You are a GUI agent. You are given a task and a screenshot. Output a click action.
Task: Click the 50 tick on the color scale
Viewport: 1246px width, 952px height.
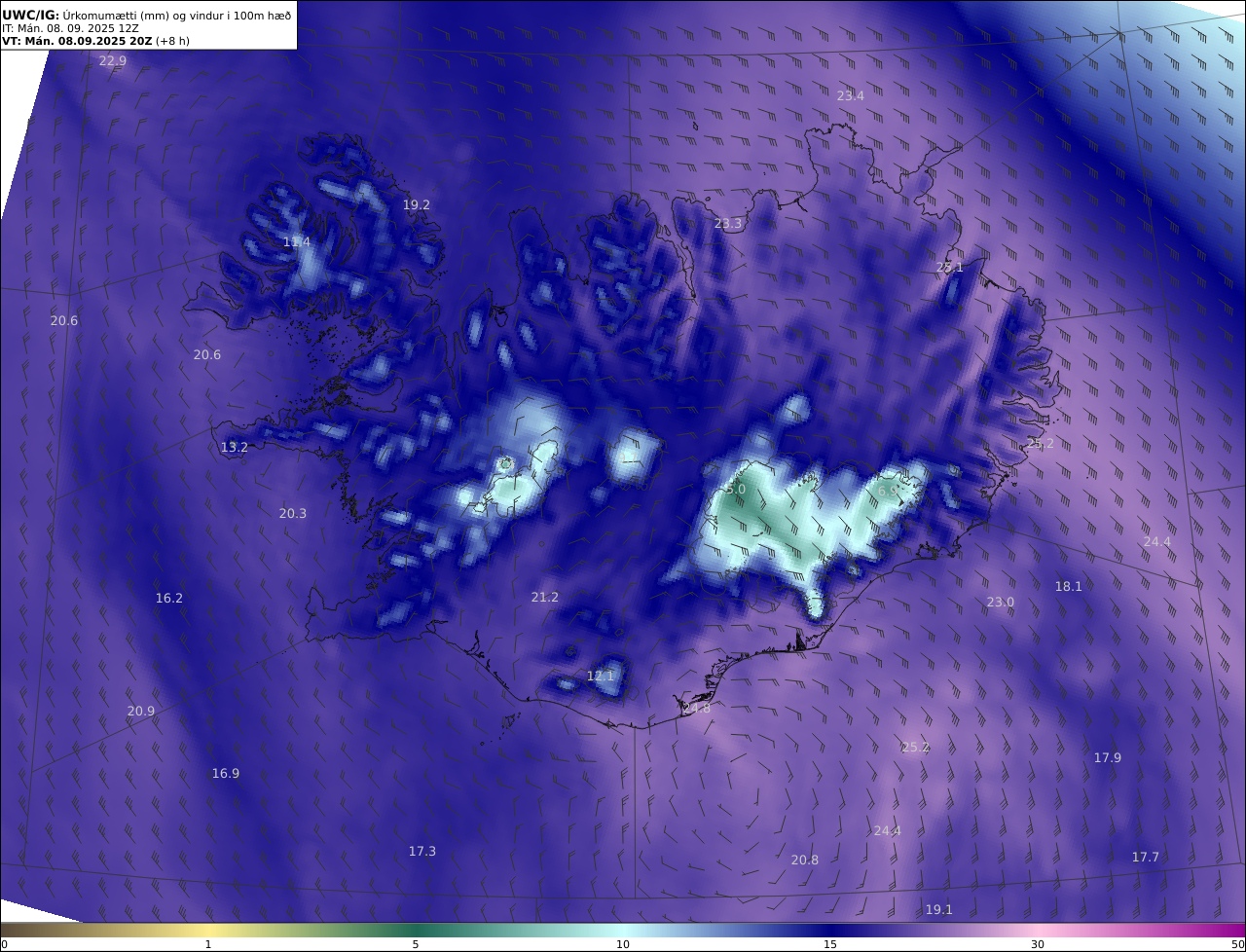[x=1238, y=944]
